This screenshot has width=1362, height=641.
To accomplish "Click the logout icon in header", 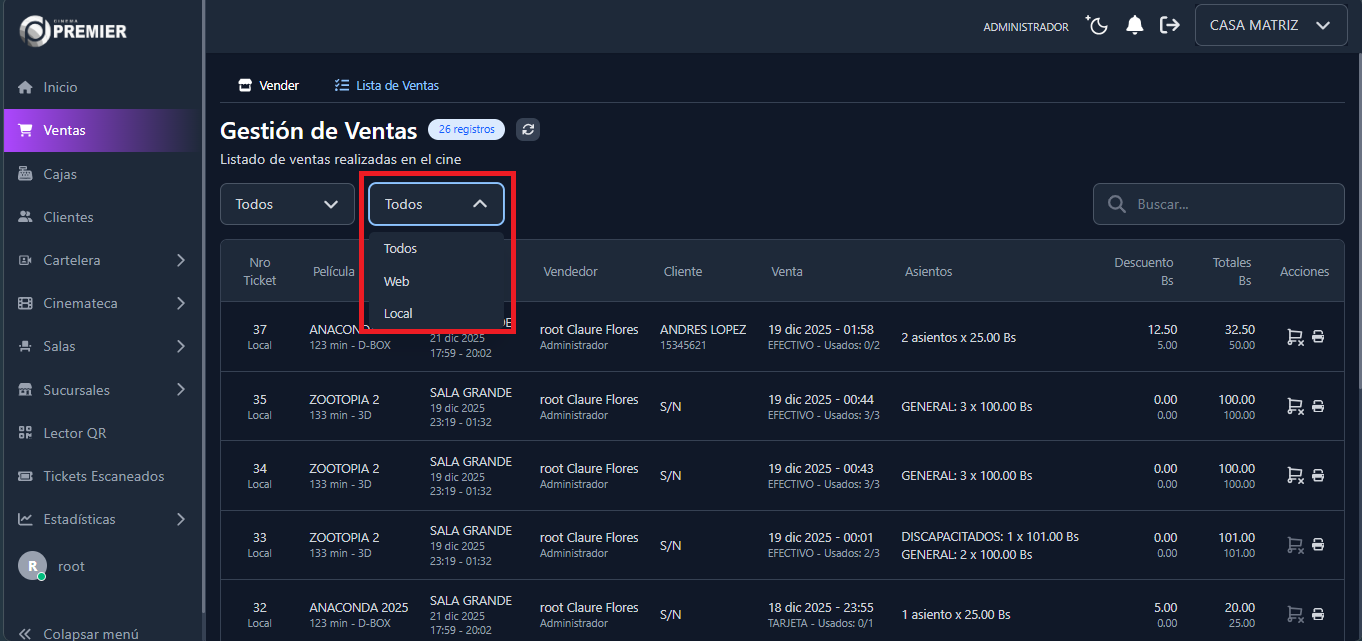I will click(1169, 26).
